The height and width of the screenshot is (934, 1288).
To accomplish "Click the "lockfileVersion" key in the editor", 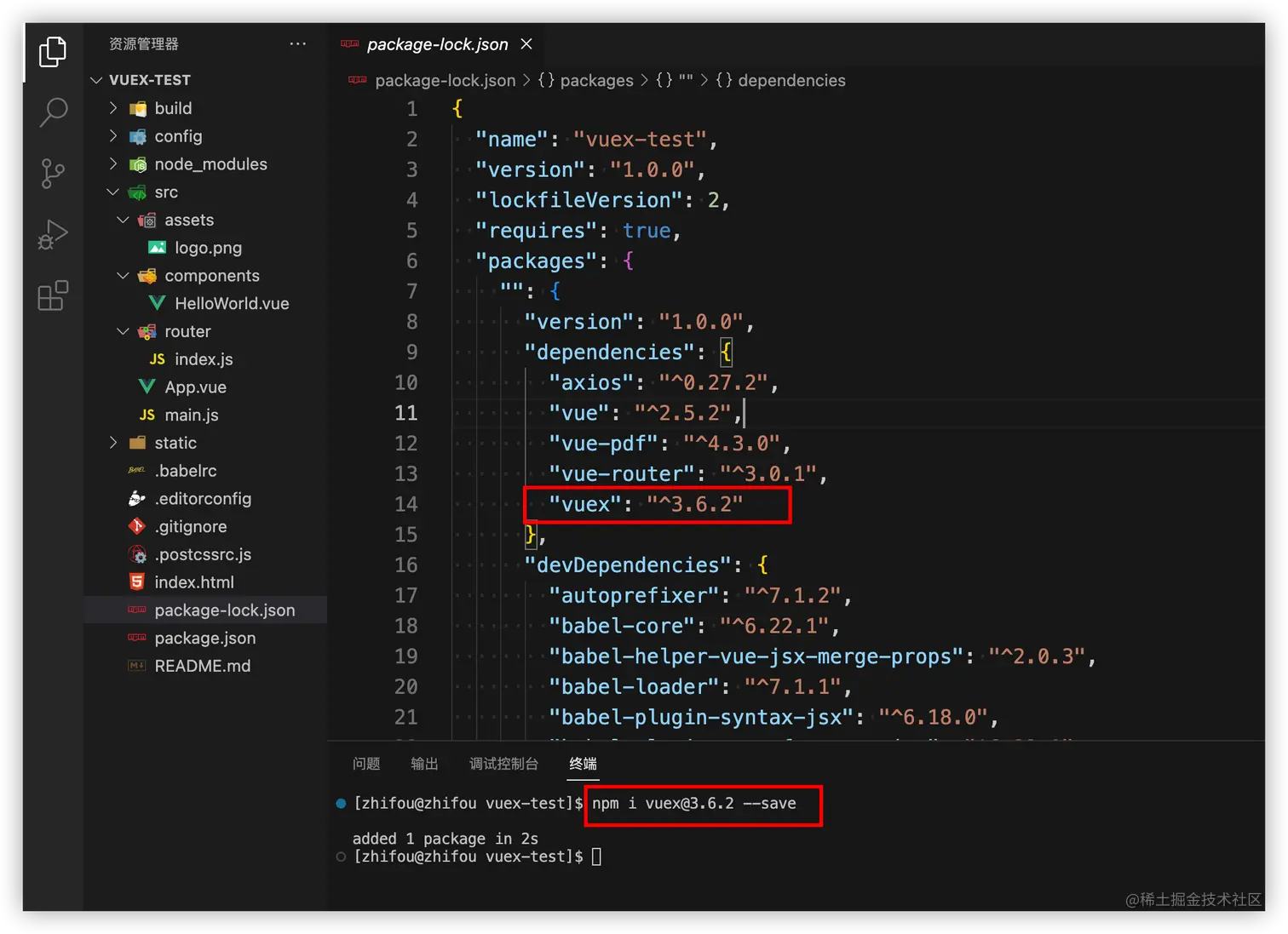I will click(579, 200).
